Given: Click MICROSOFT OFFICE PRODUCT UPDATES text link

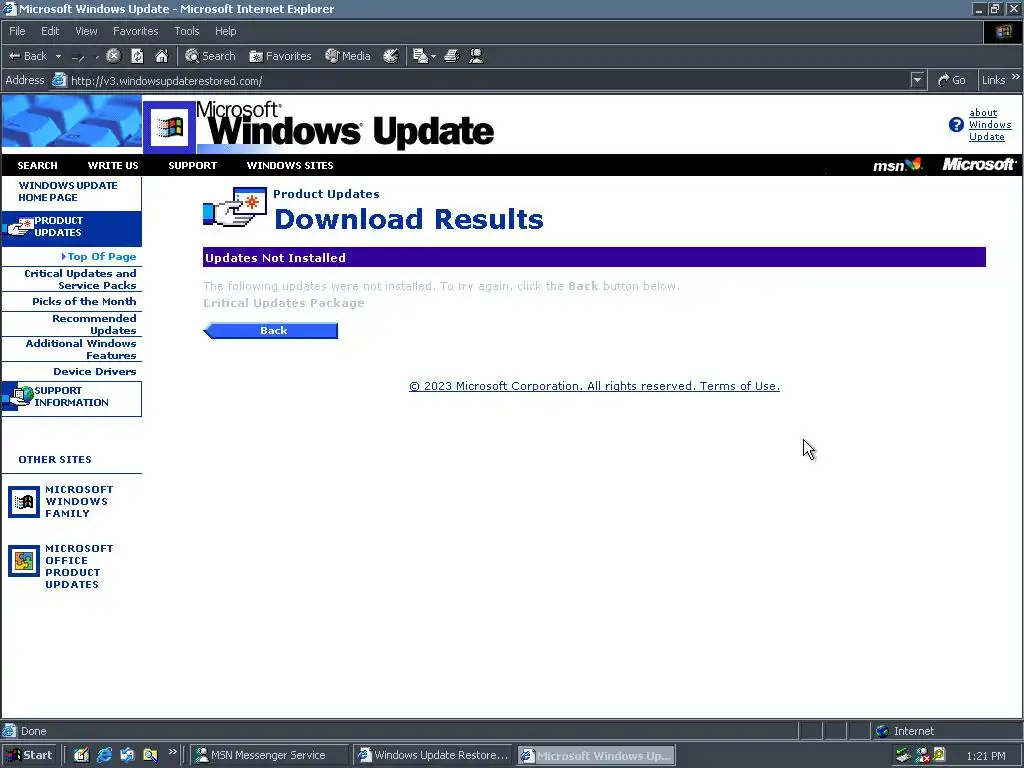Looking at the screenshot, I should (x=78, y=566).
